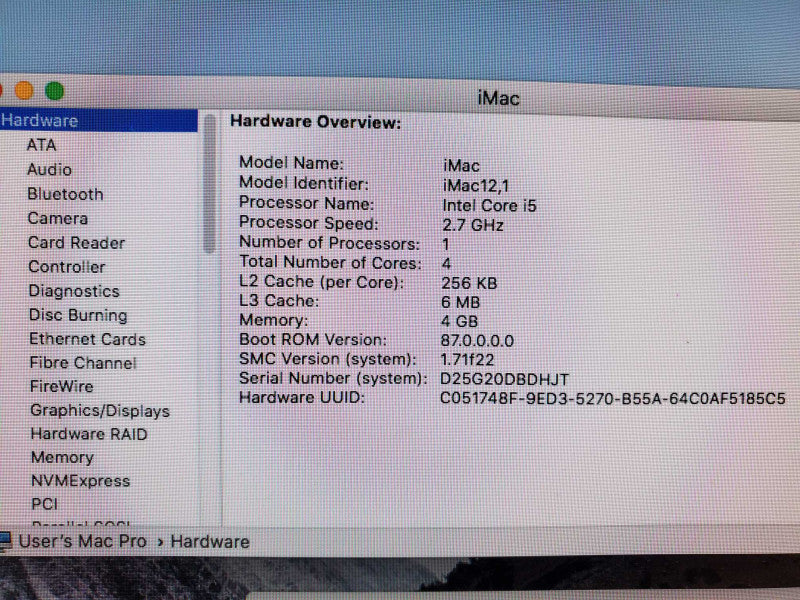The image size is (800, 600).
Task: Open the Diagnostics entry
Action: click(x=74, y=291)
